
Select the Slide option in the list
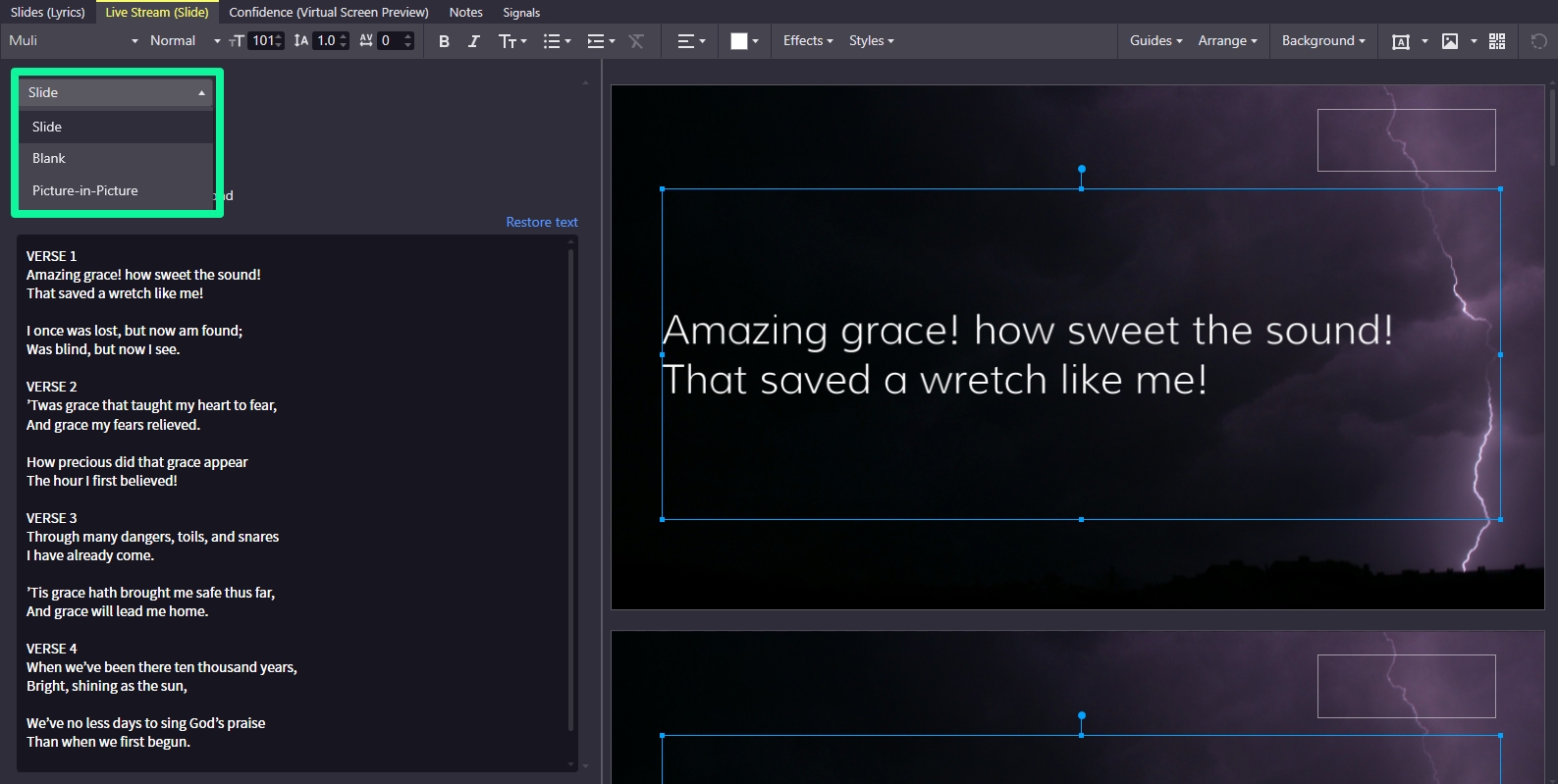tap(116, 127)
